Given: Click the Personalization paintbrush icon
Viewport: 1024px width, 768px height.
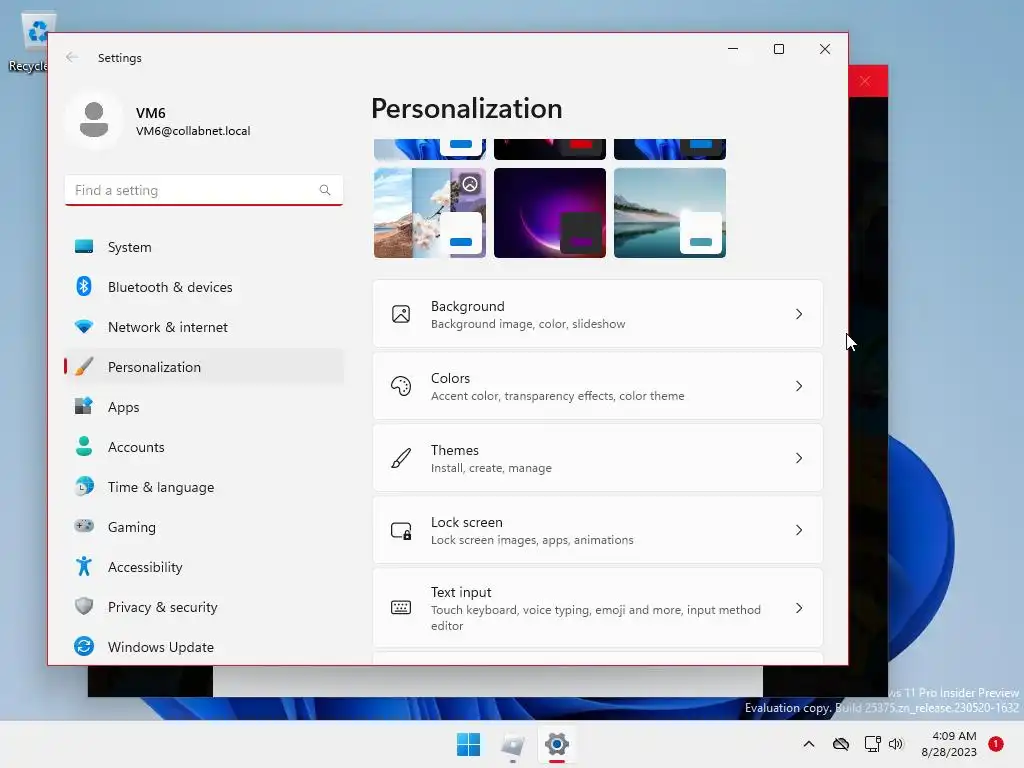Looking at the screenshot, I should tap(84, 366).
